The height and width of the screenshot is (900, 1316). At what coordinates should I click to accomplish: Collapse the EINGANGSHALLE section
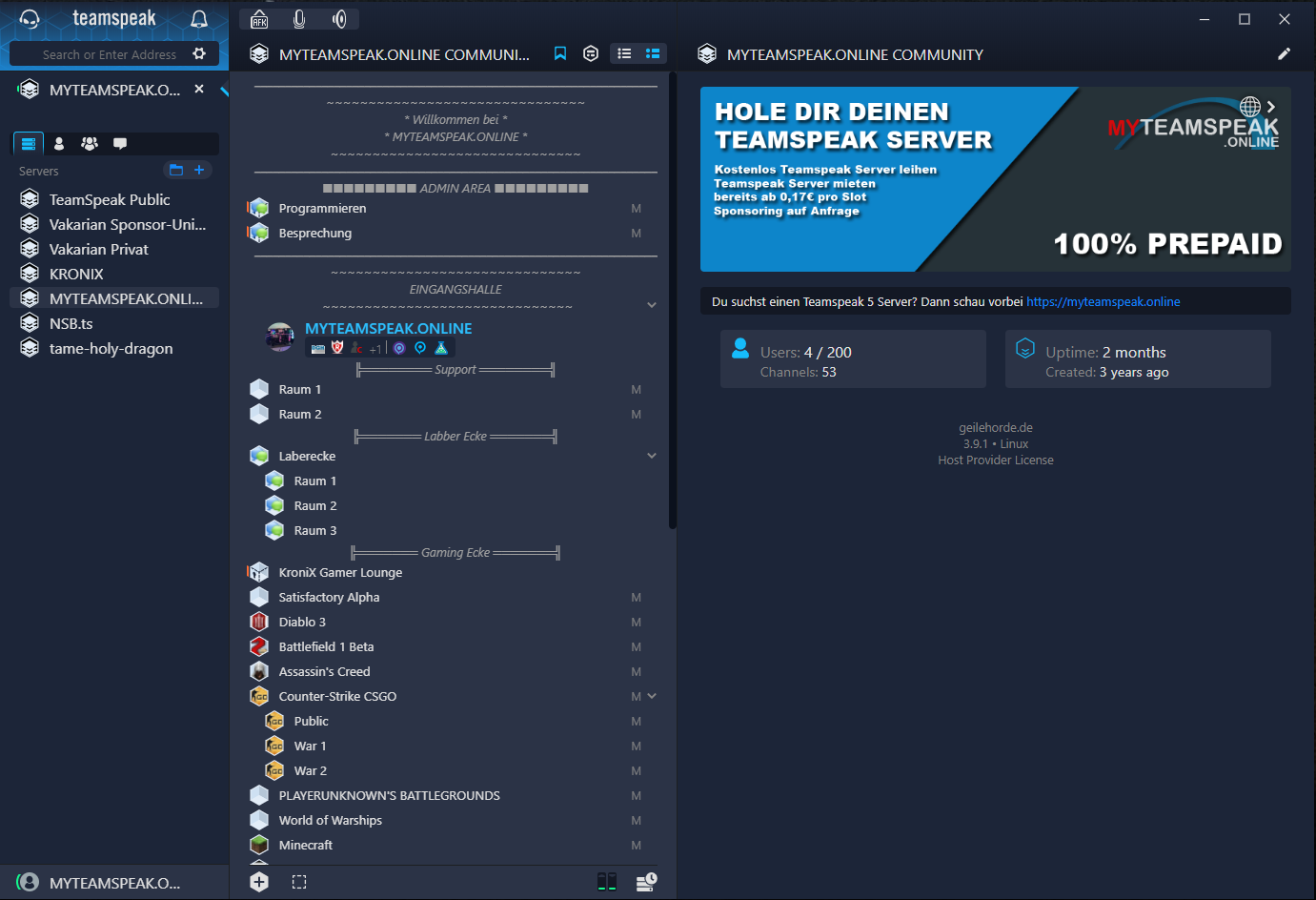(x=652, y=305)
